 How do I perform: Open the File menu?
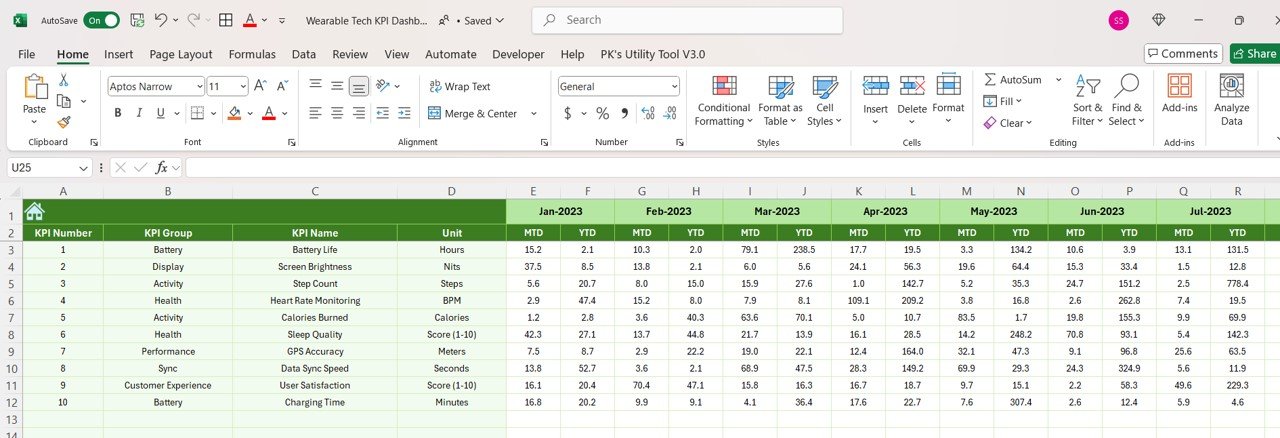pyautogui.click(x=26, y=54)
